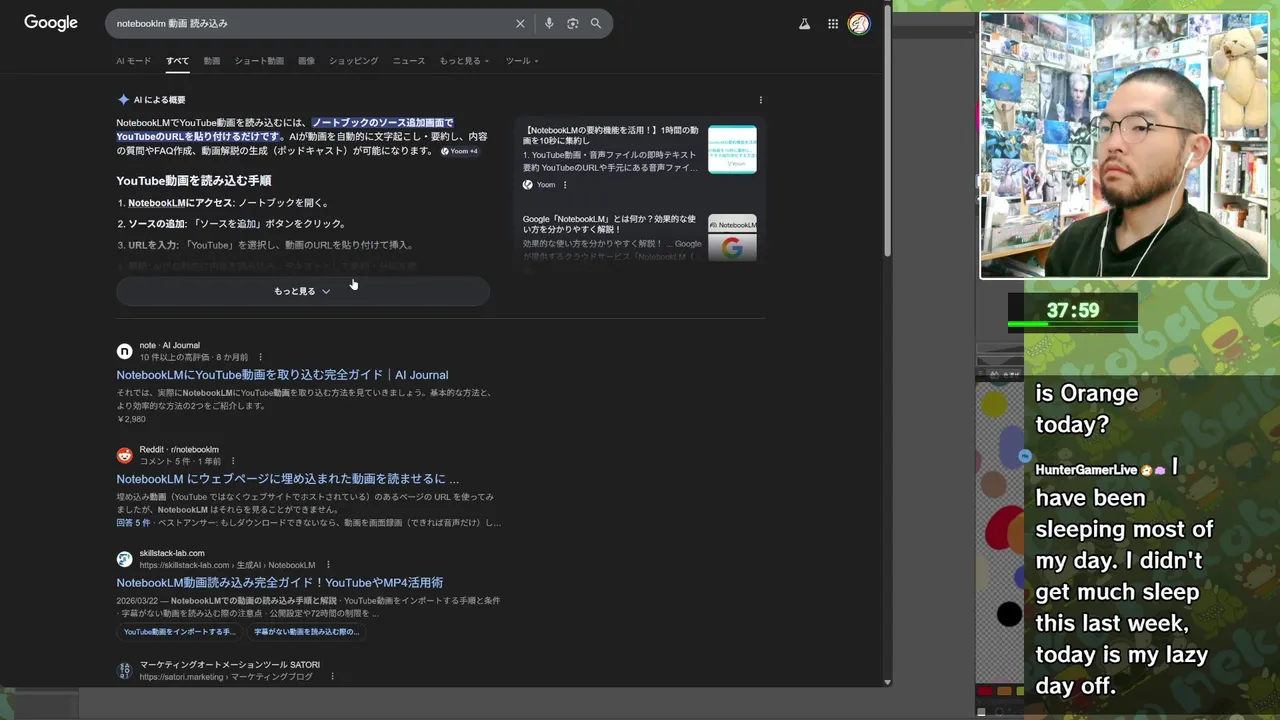
Task: Switch to ショート動画 tab
Action: [x=259, y=61]
